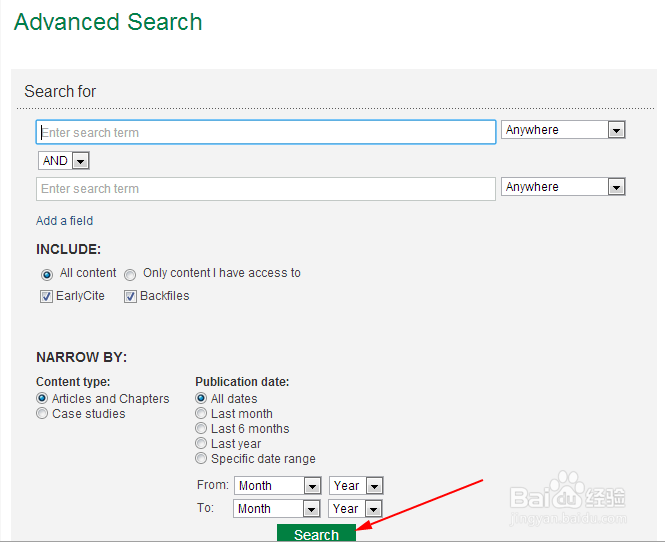Select All dates publication option
This screenshot has width=665, height=542.
(x=201, y=398)
